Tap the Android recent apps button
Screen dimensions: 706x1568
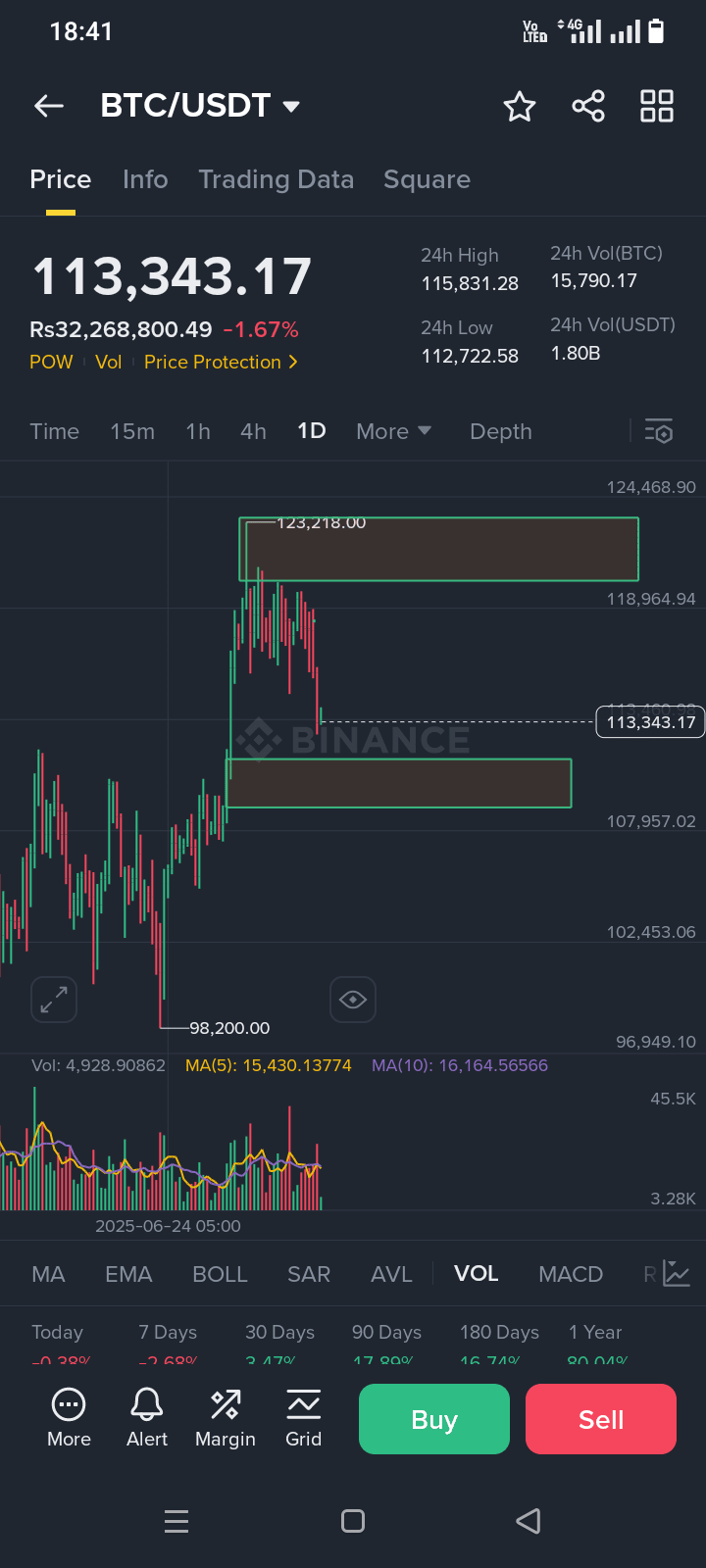pyautogui.click(x=176, y=1521)
